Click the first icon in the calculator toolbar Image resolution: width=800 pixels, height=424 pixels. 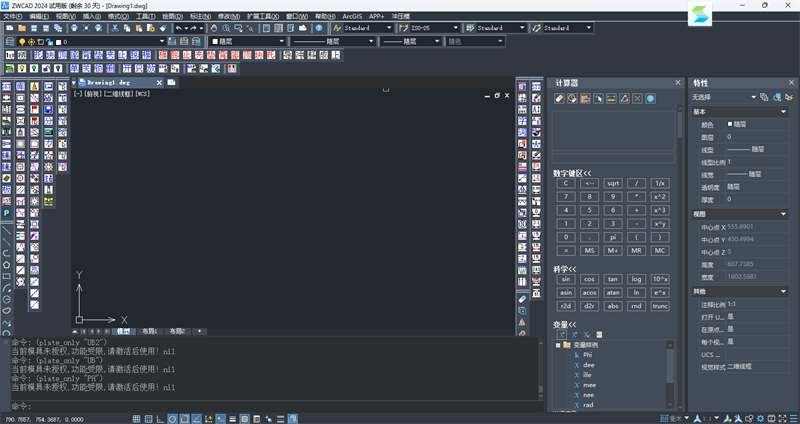pyautogui.click(x=560, y=98)
